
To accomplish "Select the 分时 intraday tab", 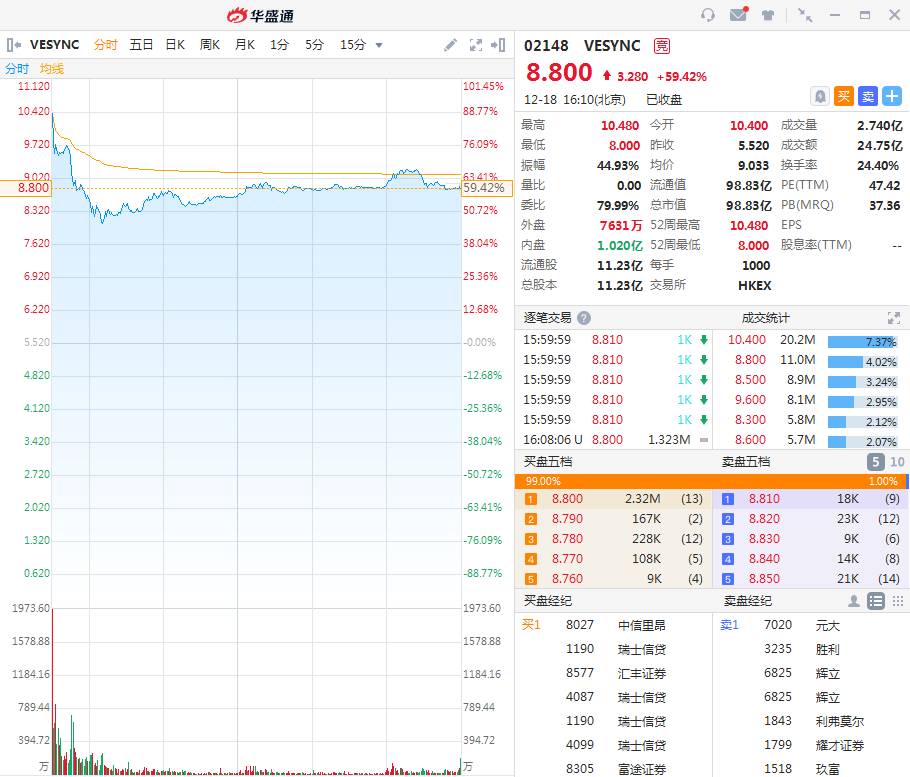I will [106, 45].
